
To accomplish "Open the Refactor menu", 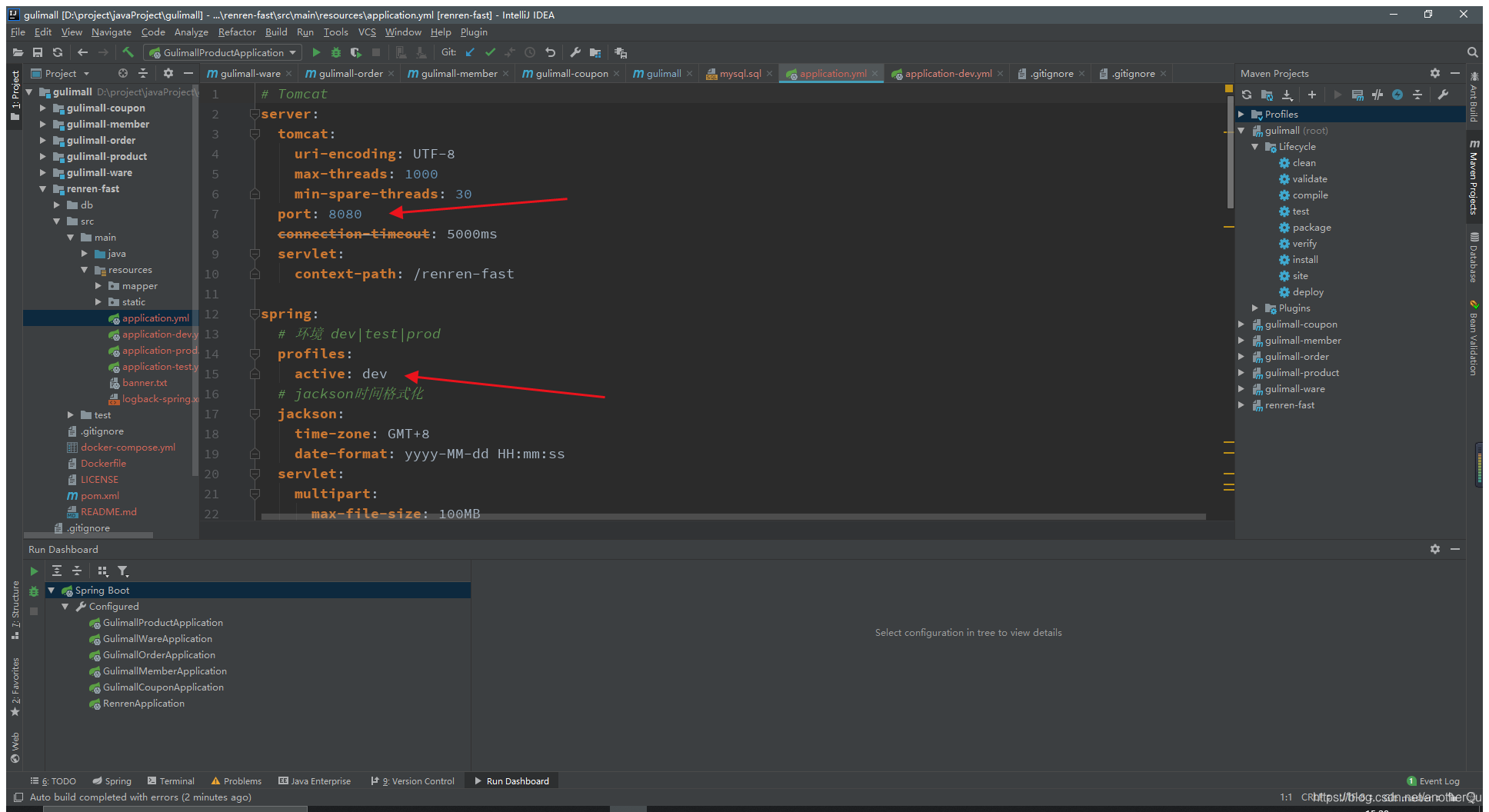I will (237, 32).
